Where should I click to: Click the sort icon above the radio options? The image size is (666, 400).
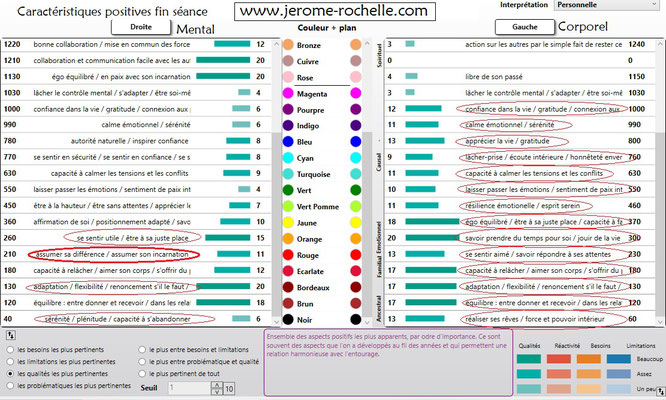[11, 335]
